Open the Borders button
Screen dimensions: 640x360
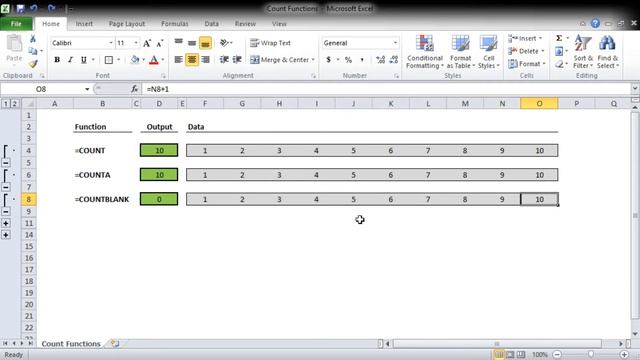pos(109,60)
